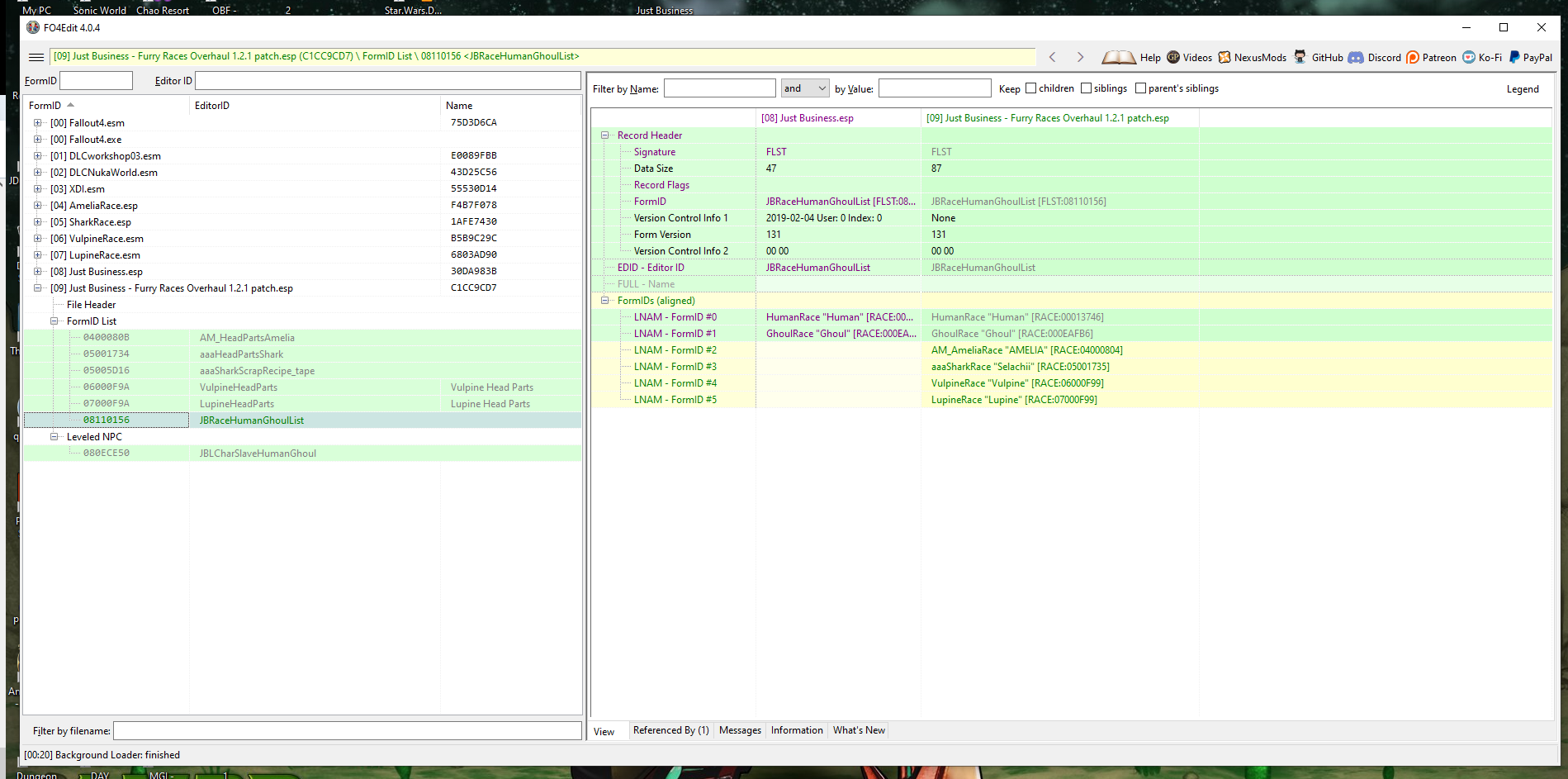Click the VulpineRace "Vulpine" LNAM value

tap(1017, 383)
